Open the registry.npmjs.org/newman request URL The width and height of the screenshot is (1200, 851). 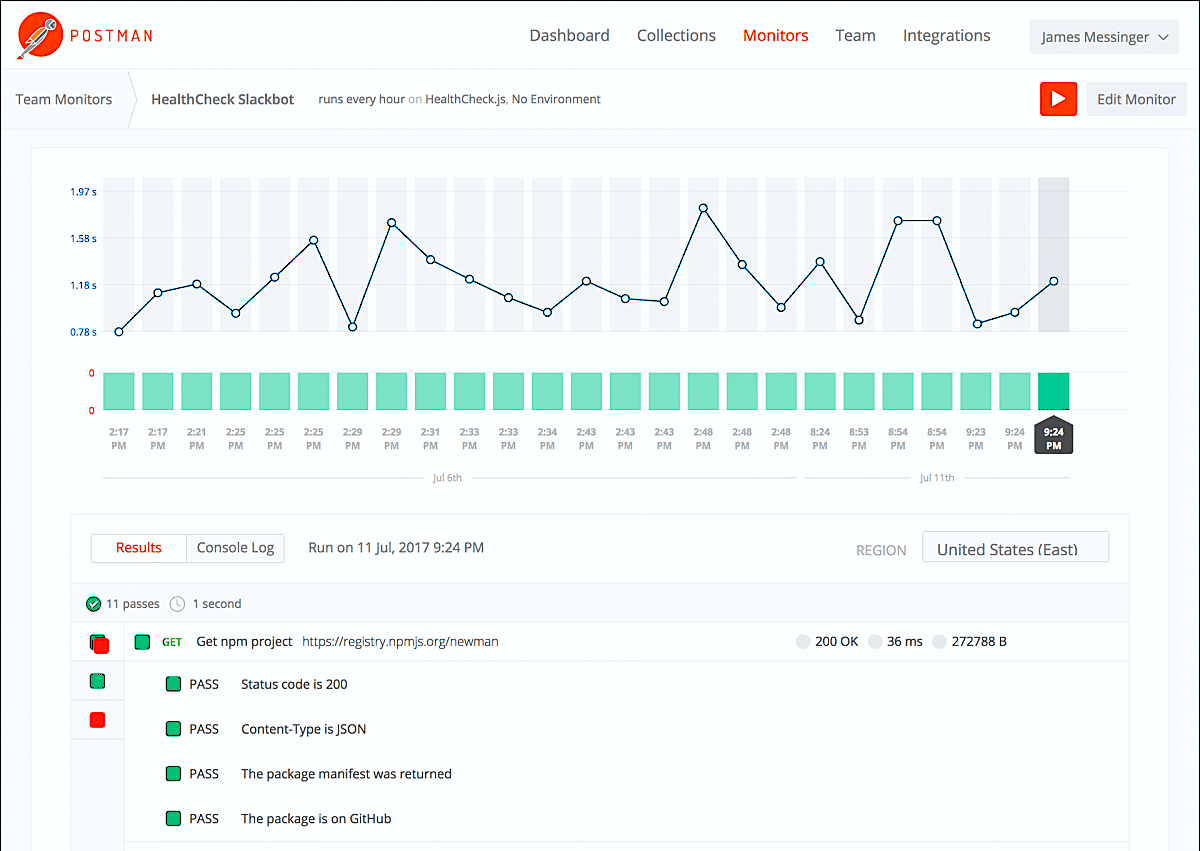coord(400,642)
